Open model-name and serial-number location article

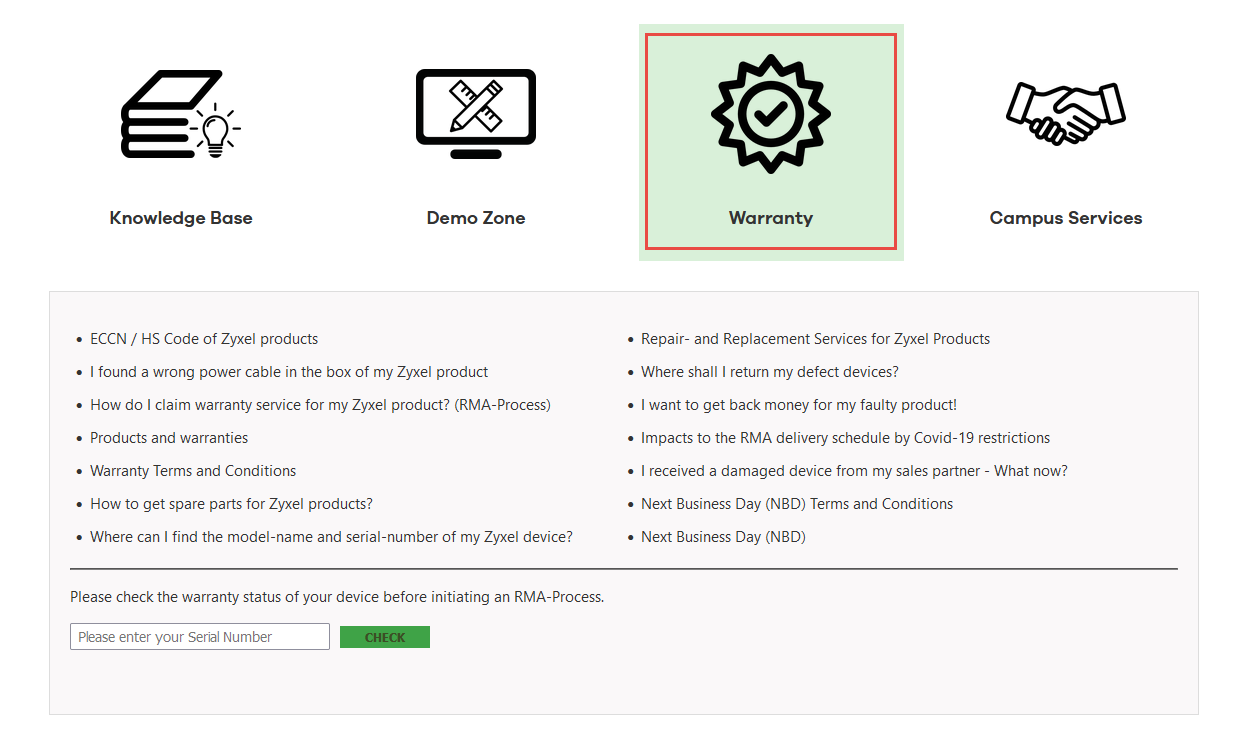[x=331, y=537]
